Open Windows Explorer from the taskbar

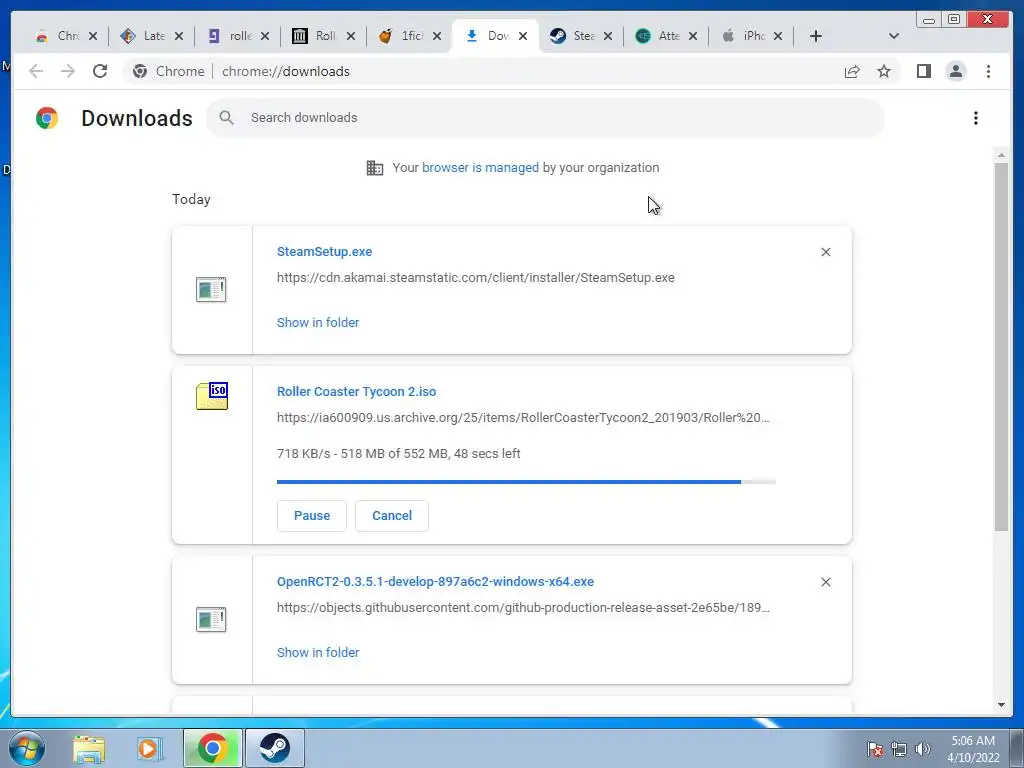89,748
